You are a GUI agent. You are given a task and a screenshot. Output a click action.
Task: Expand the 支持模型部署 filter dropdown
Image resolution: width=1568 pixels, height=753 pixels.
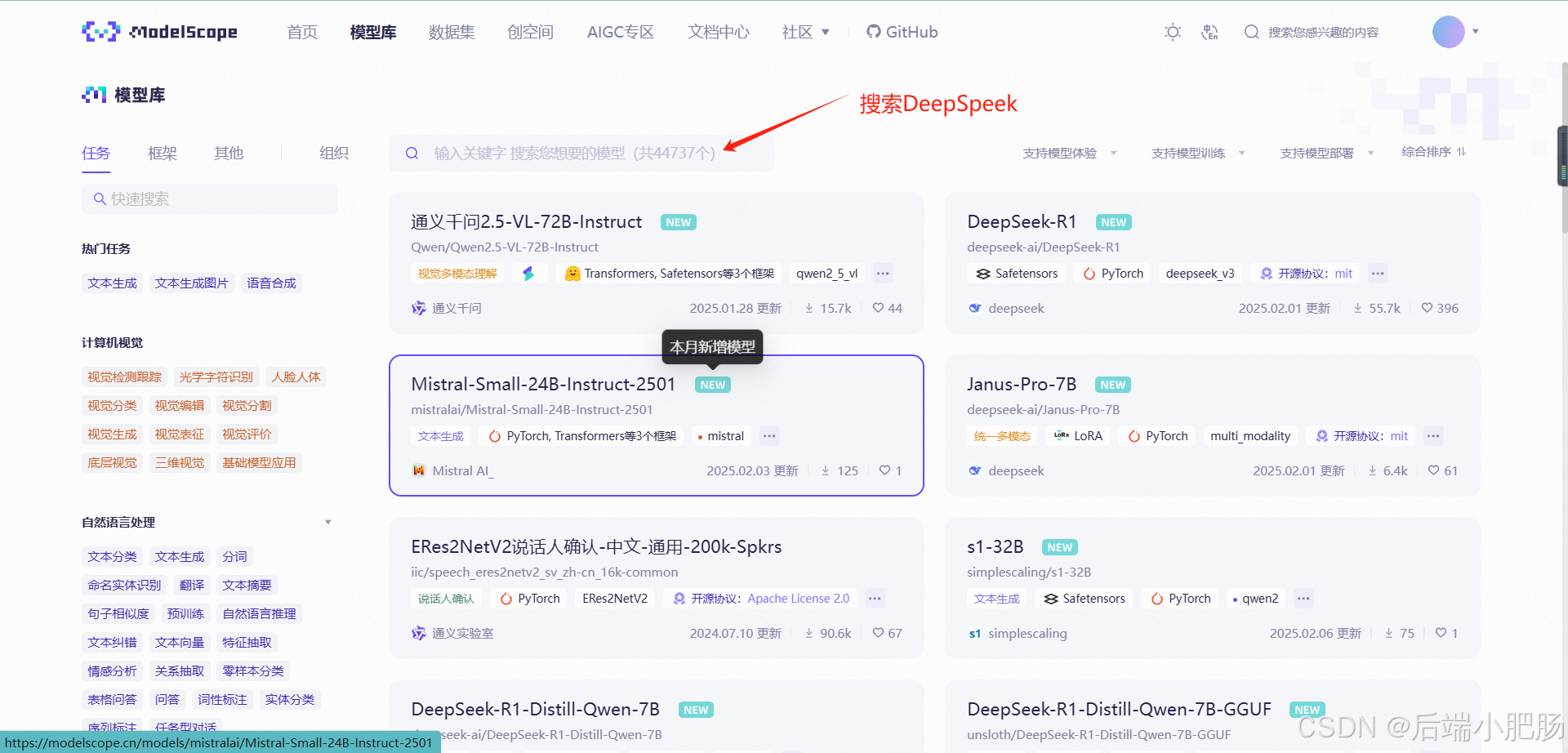pos(1328,153)
